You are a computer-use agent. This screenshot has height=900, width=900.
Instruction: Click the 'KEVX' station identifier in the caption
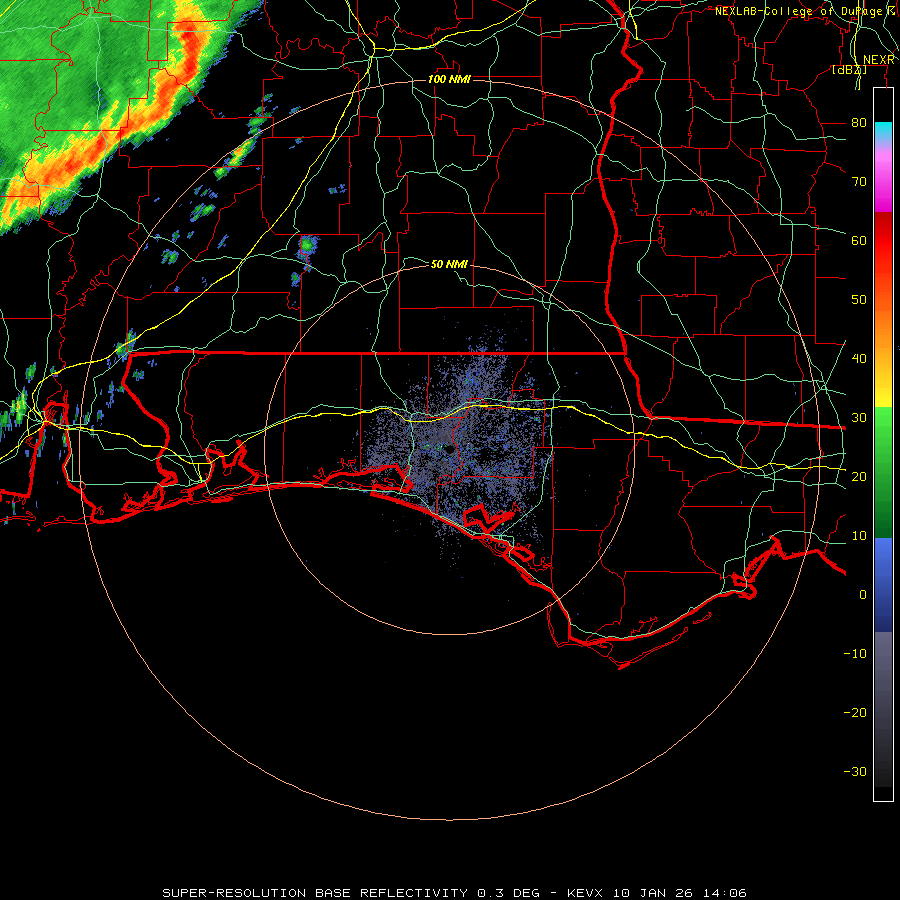click(585, 893)
